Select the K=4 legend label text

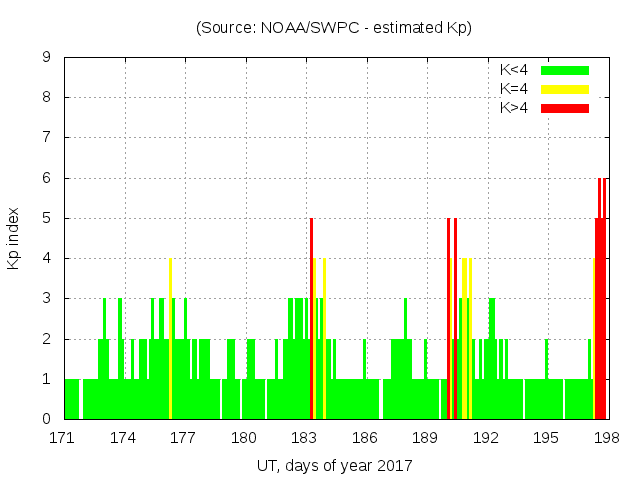pyautogui.click(x=514, y=89)
